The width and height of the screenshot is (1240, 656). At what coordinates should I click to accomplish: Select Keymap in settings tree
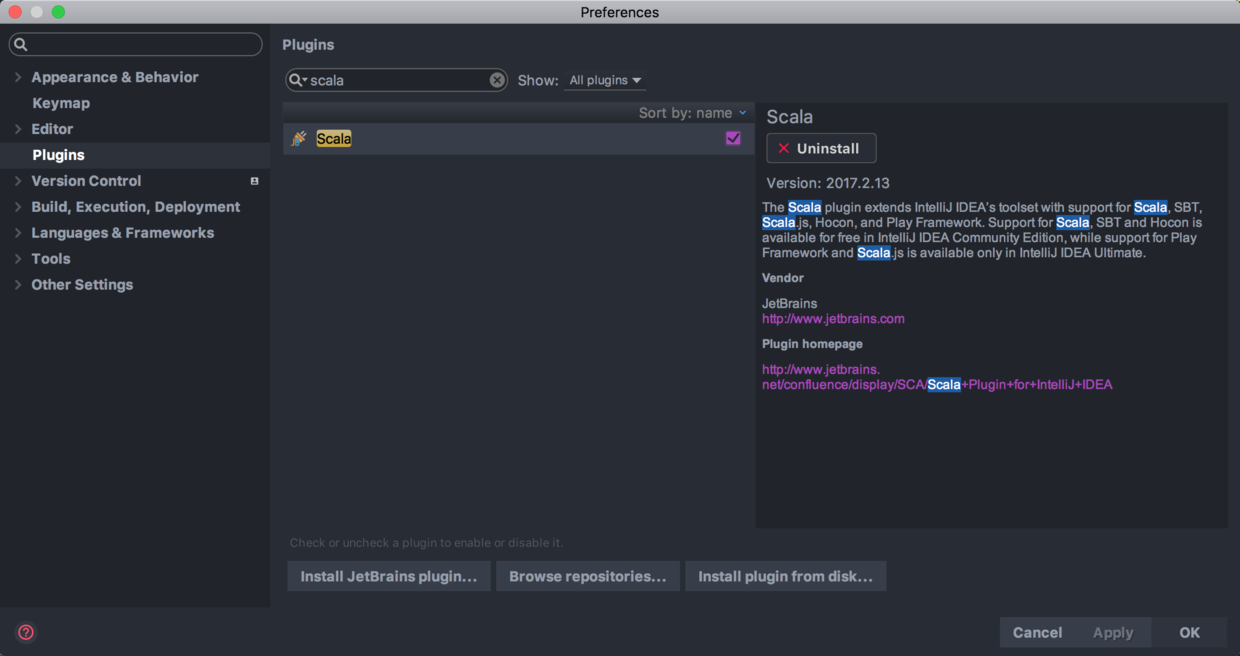pos(61,103)
